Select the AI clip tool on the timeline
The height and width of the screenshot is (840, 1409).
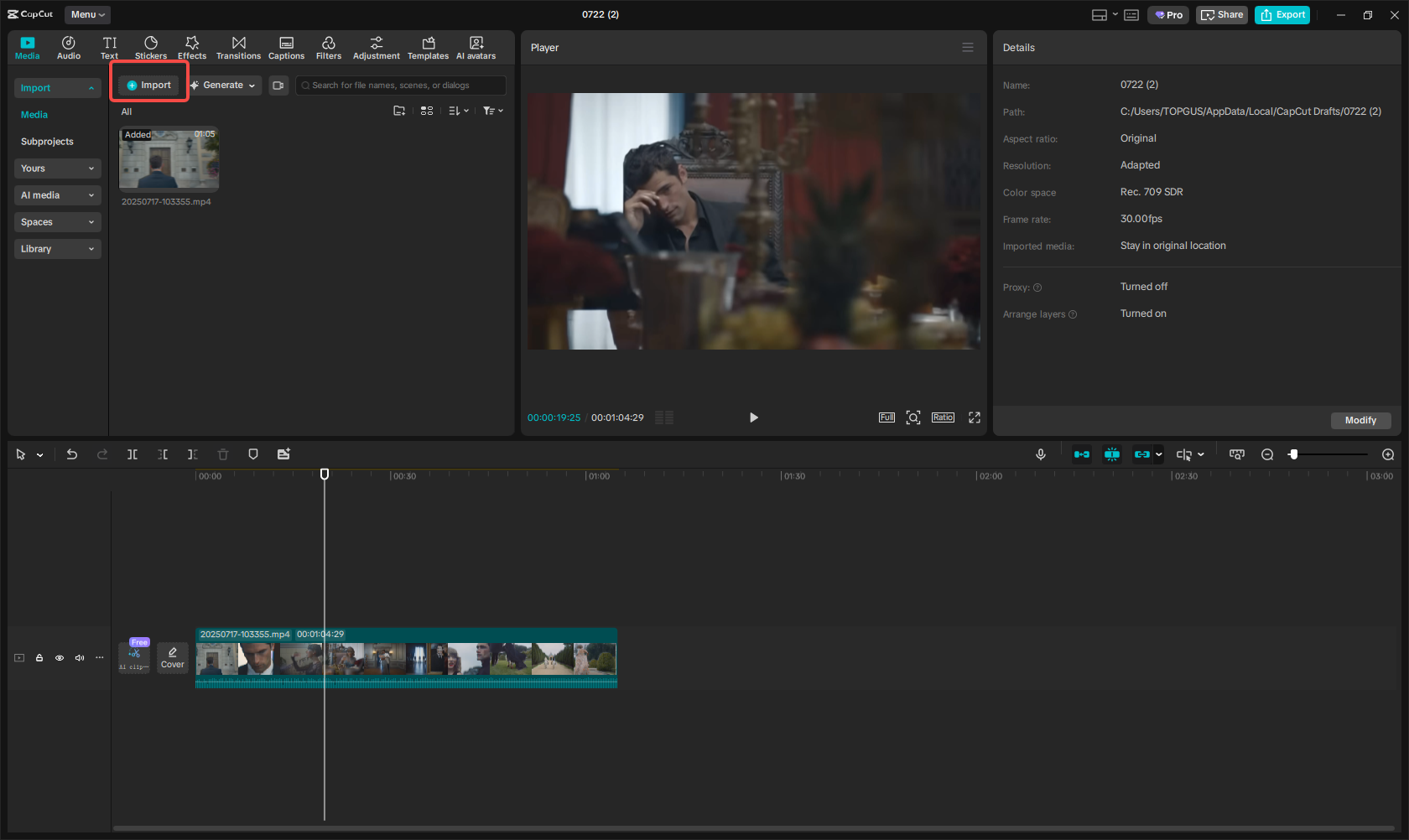coord(133,656)
